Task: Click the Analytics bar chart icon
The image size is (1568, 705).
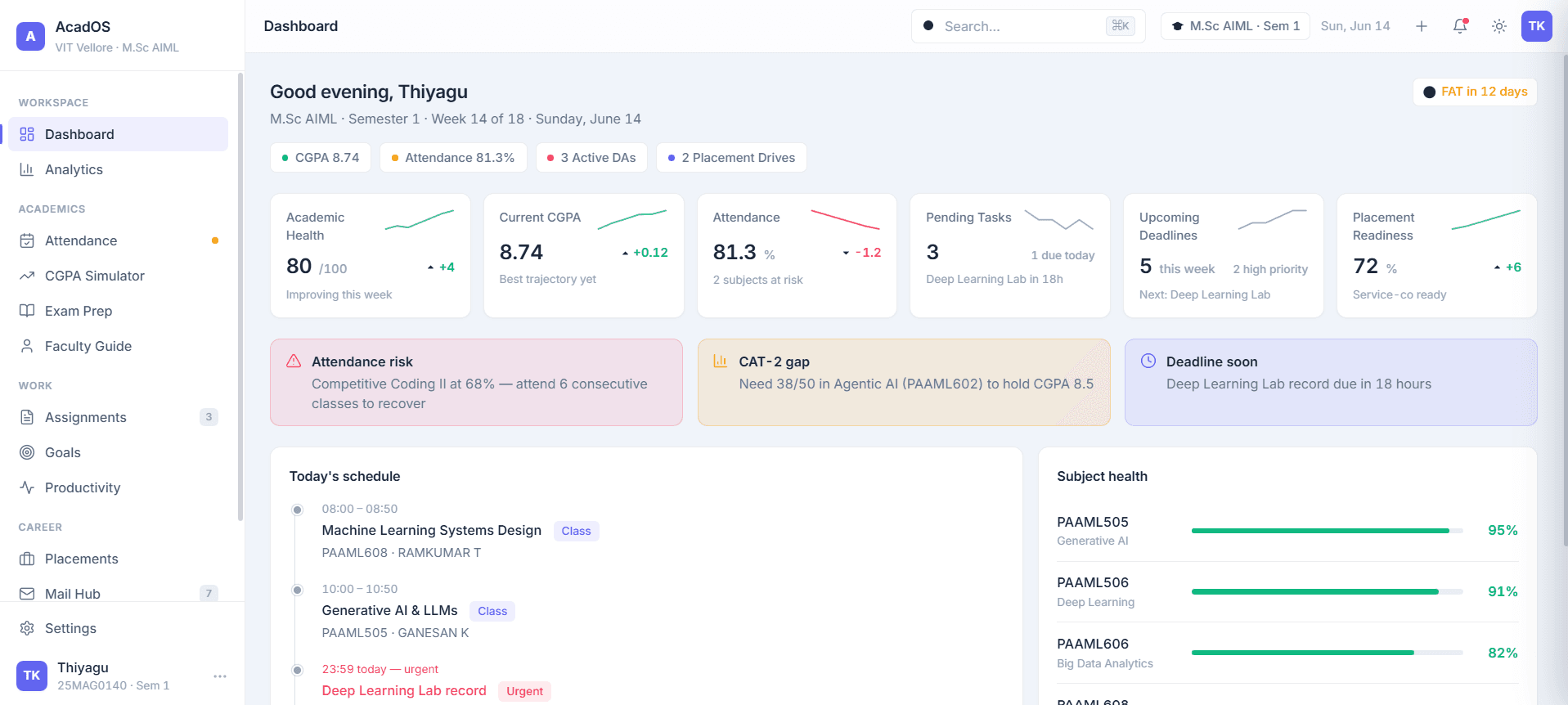Action: tap(27, 169)
